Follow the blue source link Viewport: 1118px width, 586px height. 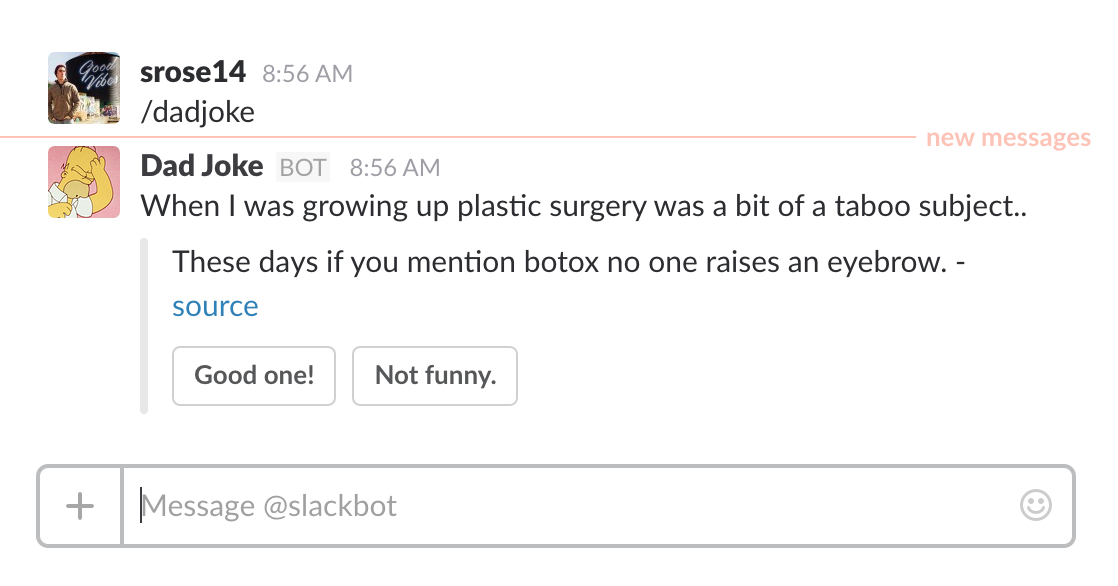coord(215,306)
